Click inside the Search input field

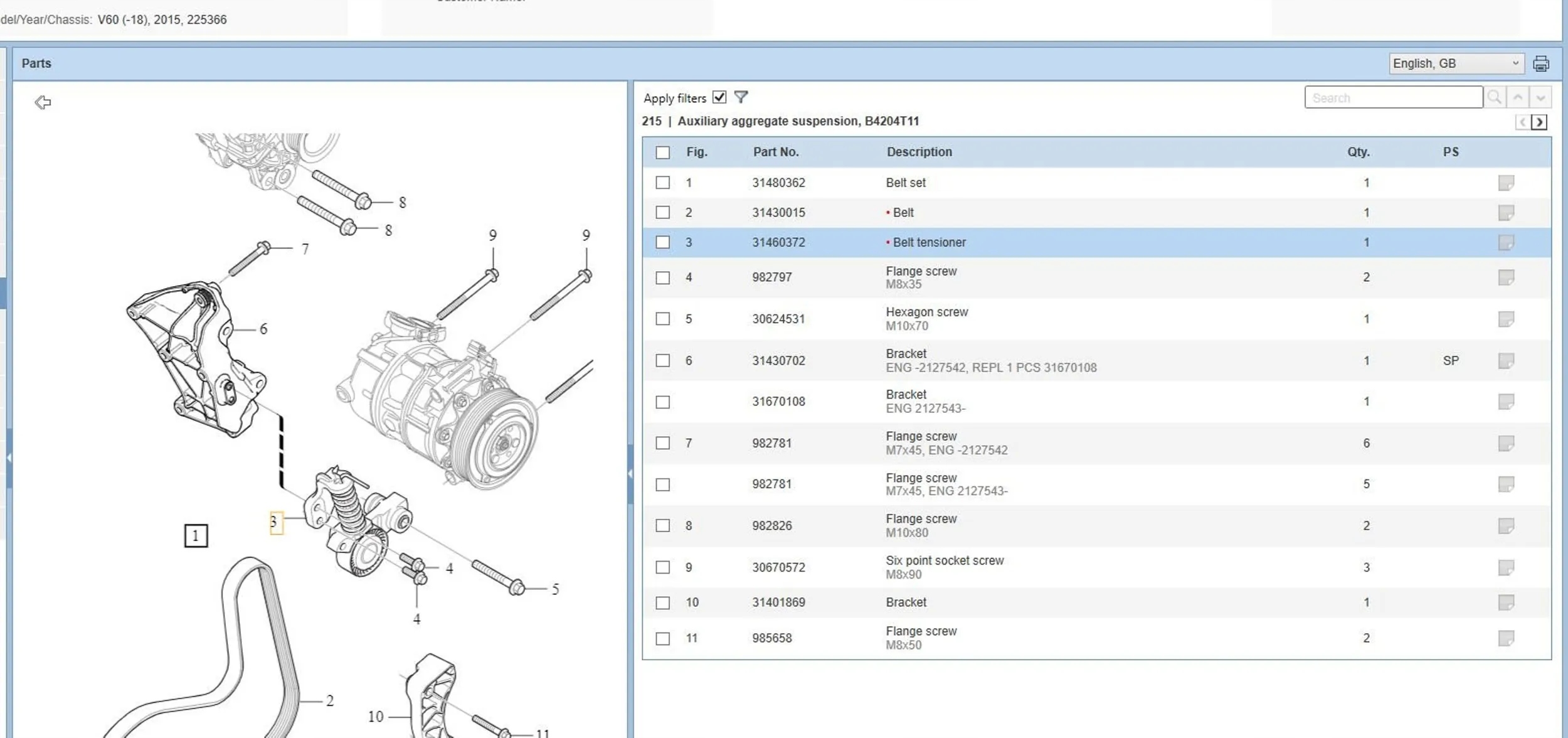point(1392,98)
